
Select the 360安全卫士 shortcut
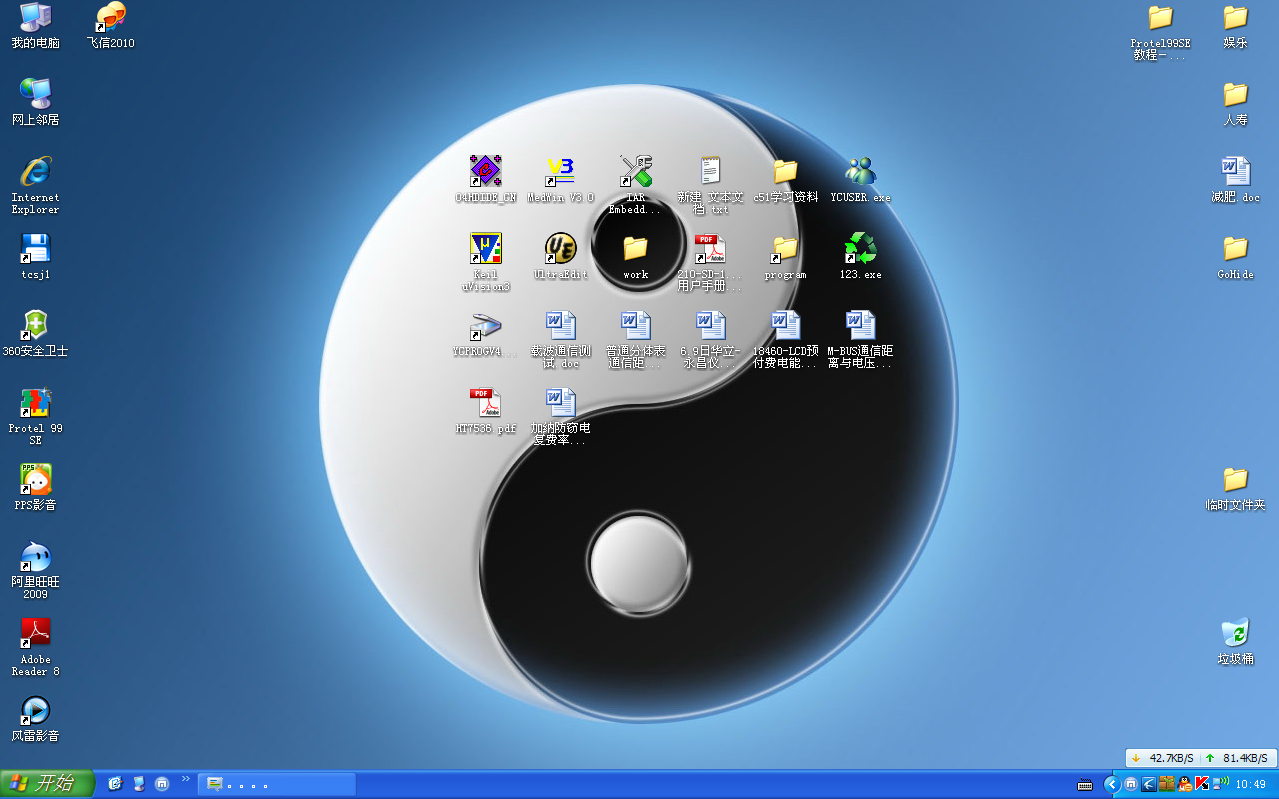point(35,326)
